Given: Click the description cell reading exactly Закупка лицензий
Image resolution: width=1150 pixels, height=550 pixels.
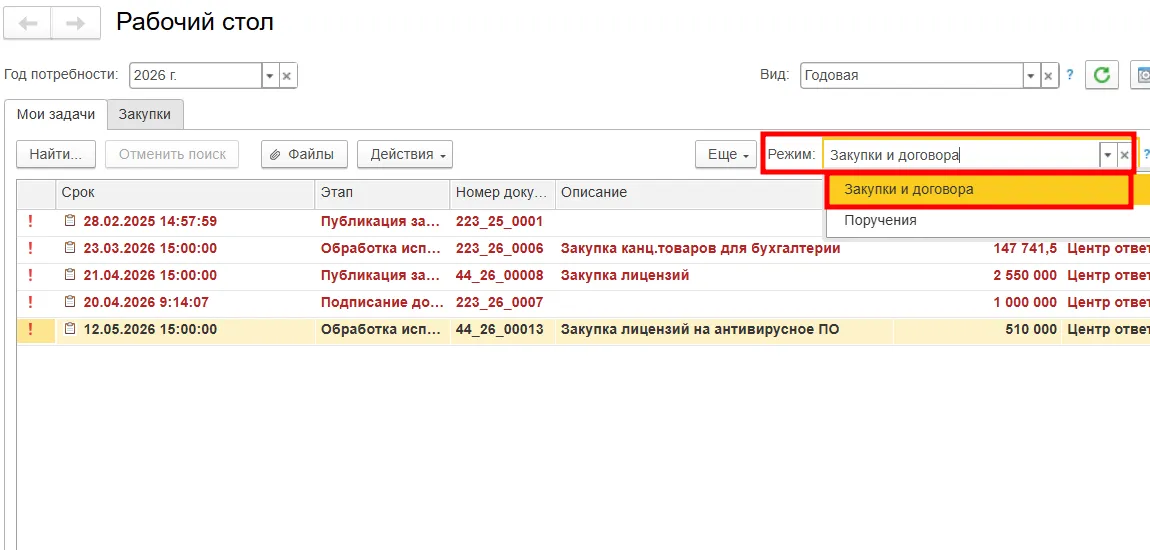Looking at the screenshot, I should (x=625, y=276).
